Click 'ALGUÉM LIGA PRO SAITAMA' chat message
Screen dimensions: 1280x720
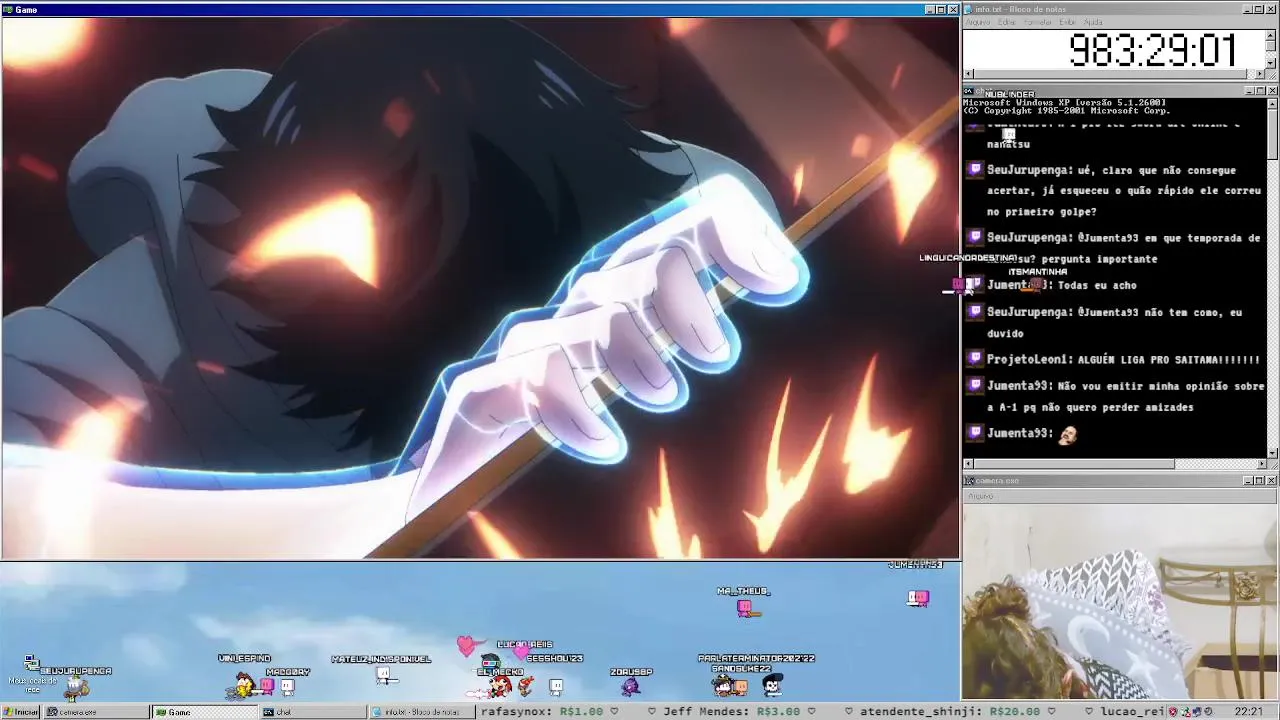1169,360
